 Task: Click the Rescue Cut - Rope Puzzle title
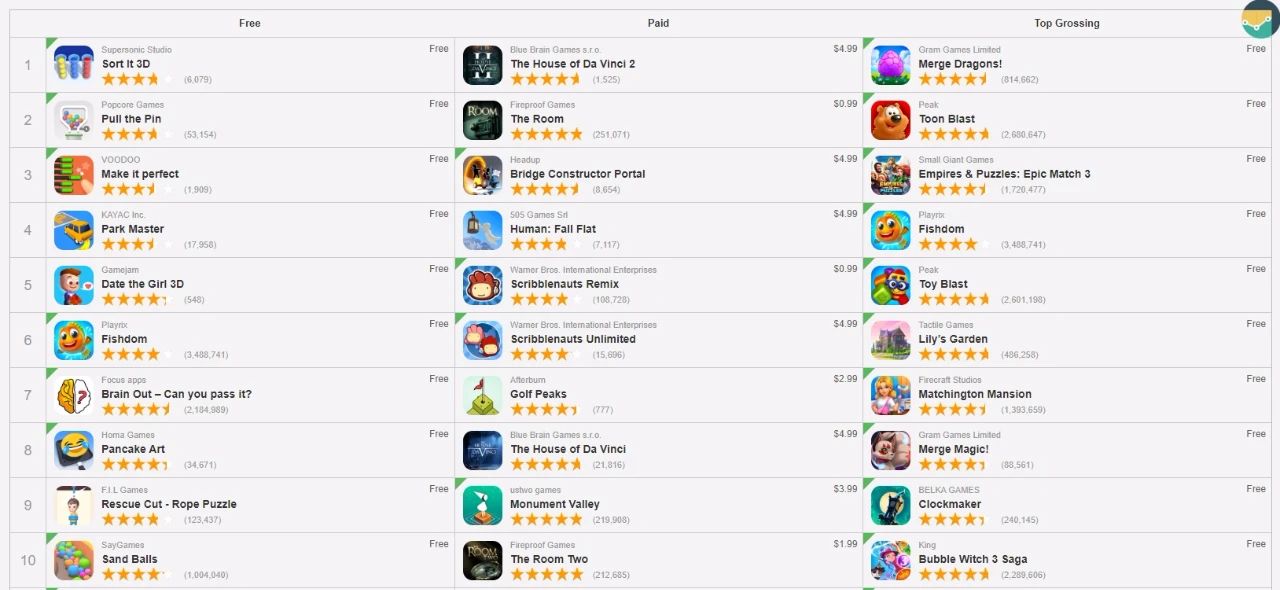(169, 504)
